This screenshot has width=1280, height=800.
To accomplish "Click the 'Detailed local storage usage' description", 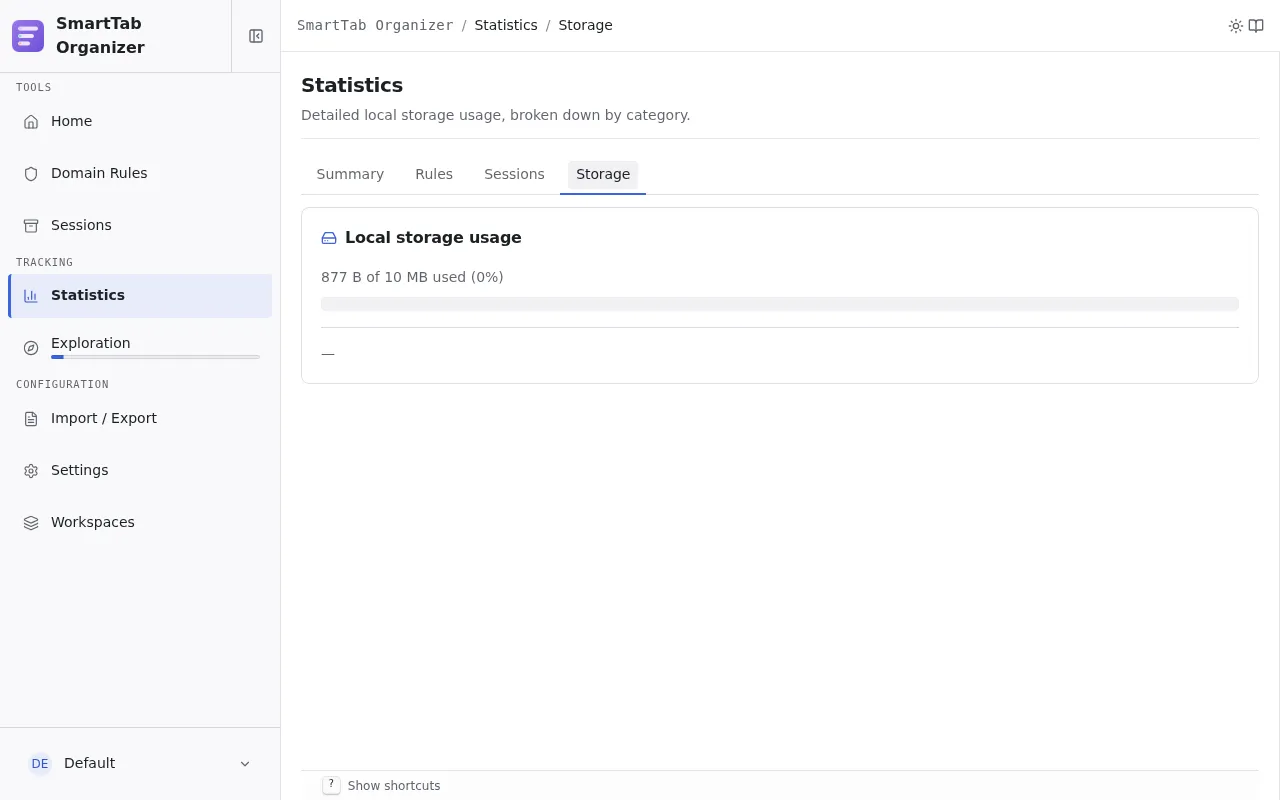I will (x=496, y=115).
